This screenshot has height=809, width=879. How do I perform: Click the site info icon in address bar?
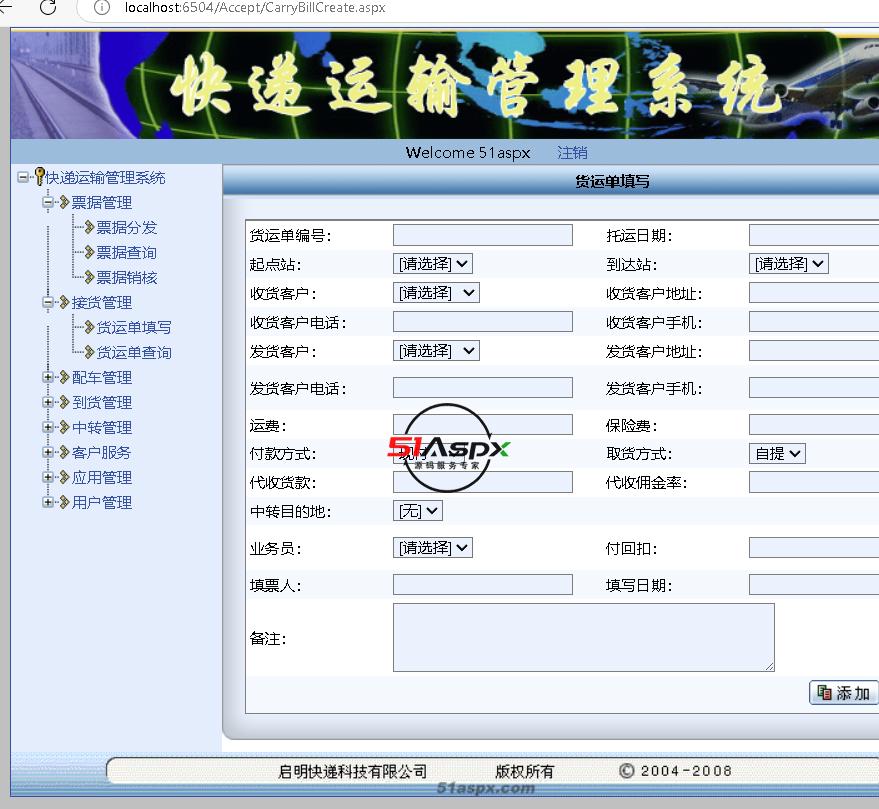point(101,7)
